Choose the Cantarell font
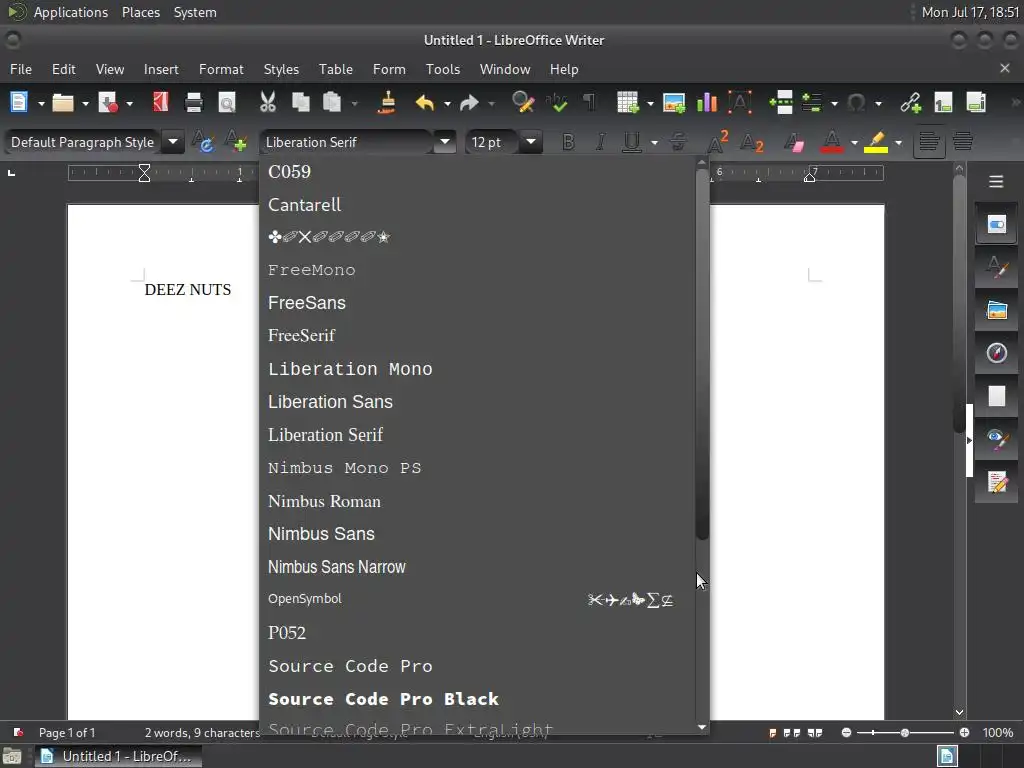The image size is (1024, 768). coord(477,204)
